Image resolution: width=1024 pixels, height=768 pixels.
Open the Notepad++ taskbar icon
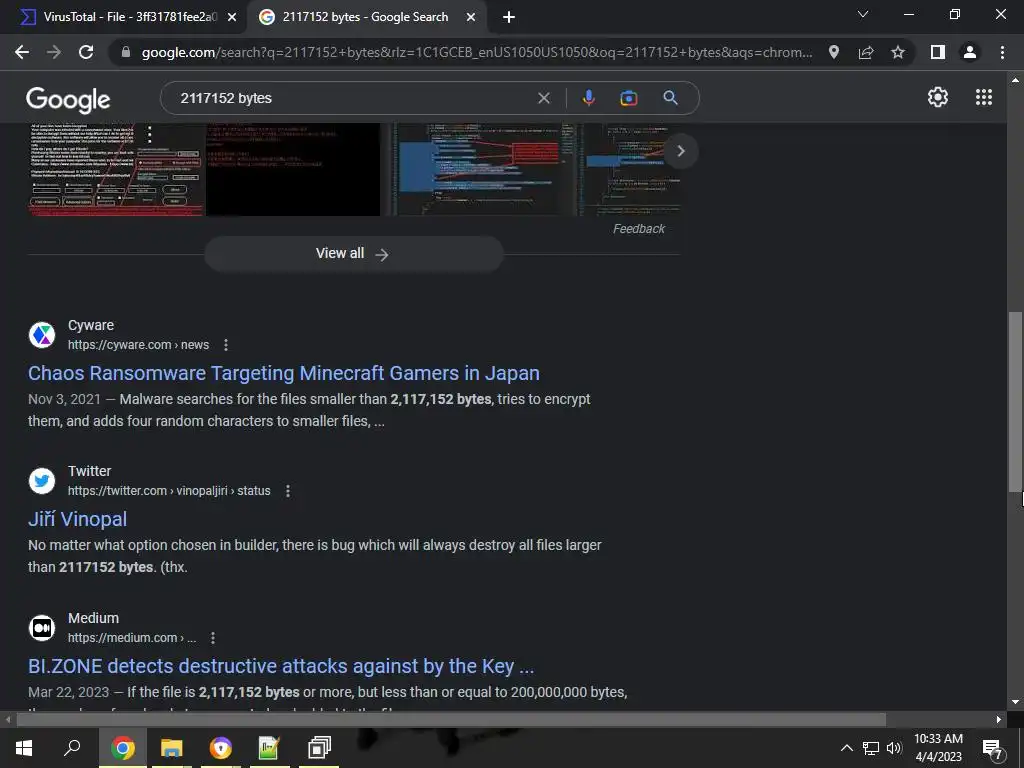269,748
